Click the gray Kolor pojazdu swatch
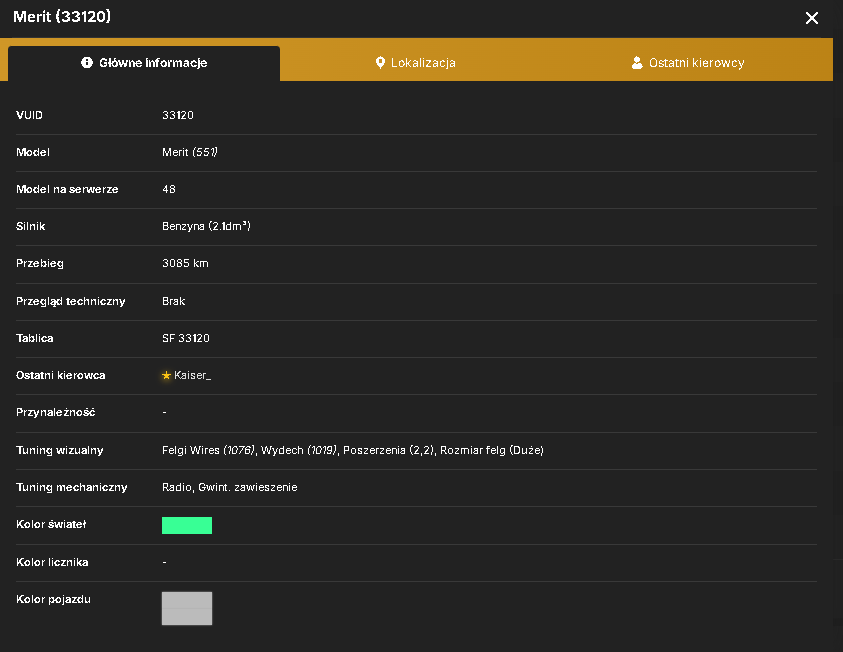 tap(187, 608)
